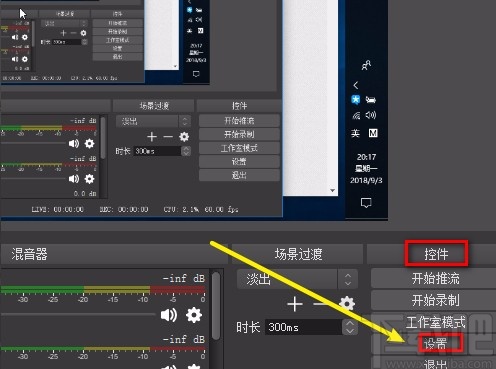Click second channel speaker icon in captured preview
496x369 pixels.
pos(74,179)
